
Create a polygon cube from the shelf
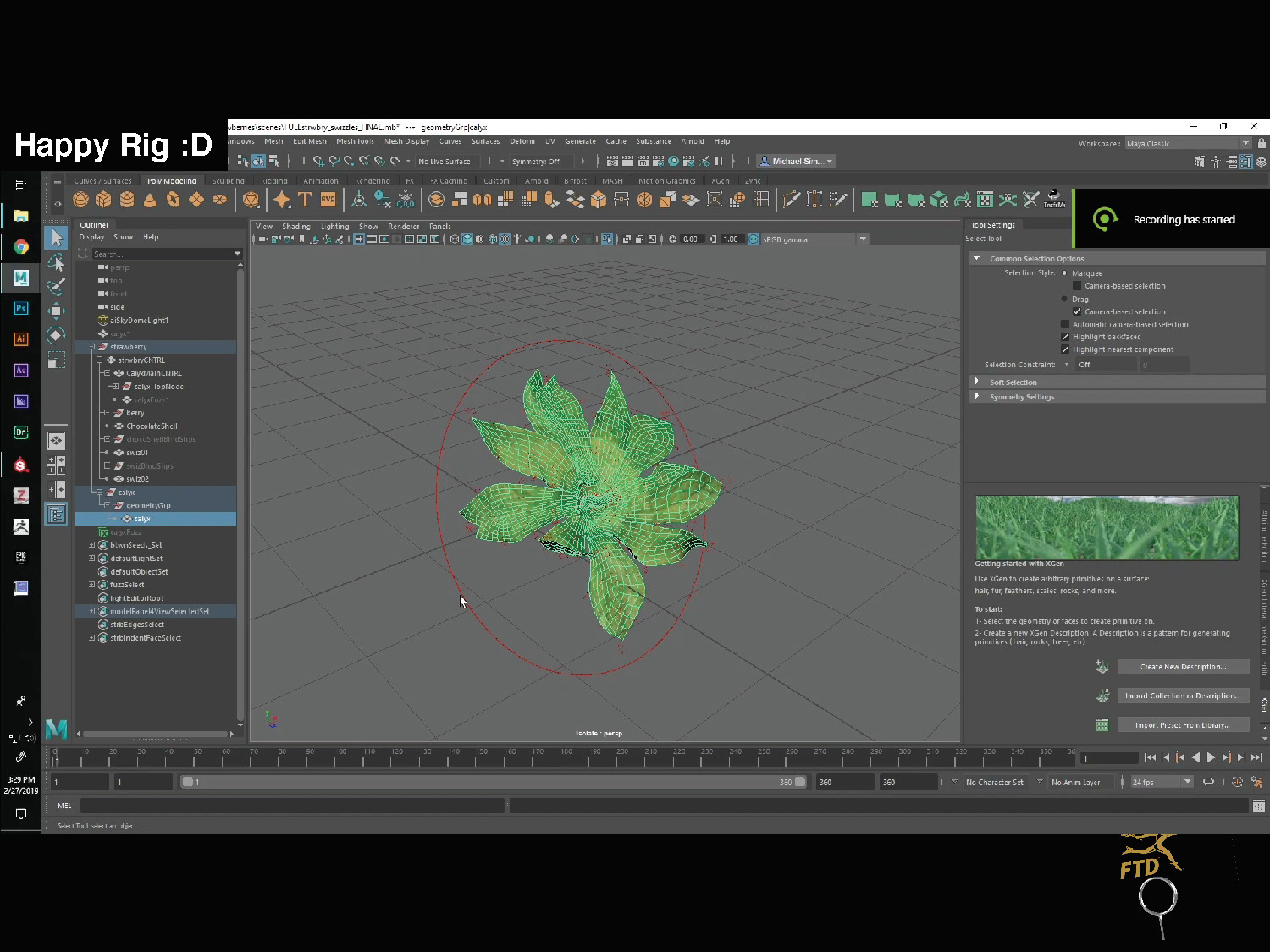click(103, 200)
